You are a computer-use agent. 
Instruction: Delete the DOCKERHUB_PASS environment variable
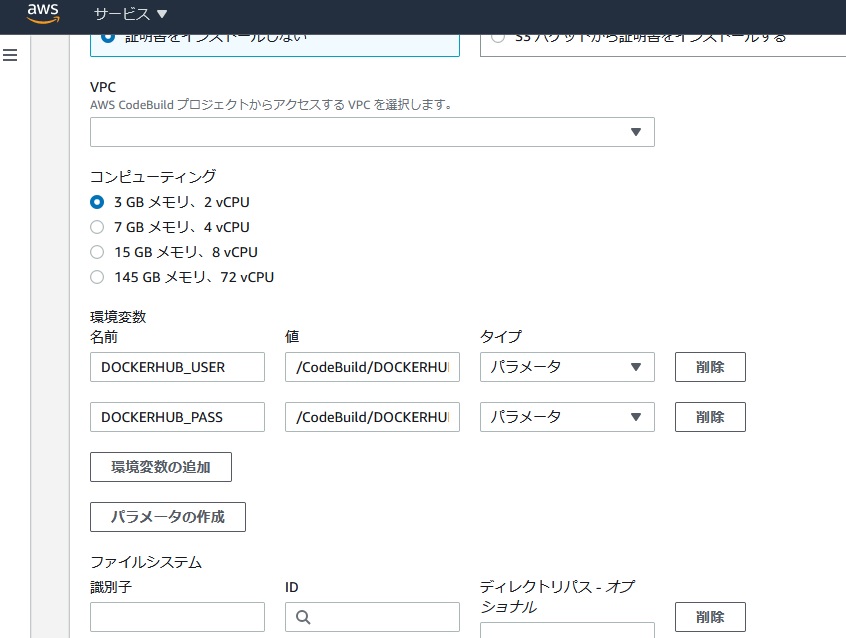[710, 417]
